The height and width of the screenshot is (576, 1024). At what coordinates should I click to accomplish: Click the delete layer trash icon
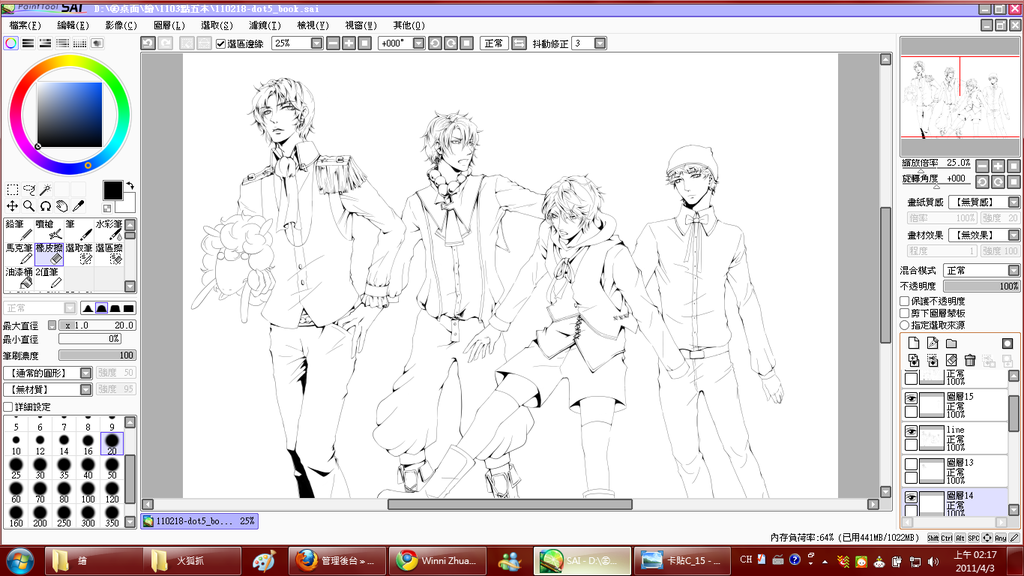point(969,360)
